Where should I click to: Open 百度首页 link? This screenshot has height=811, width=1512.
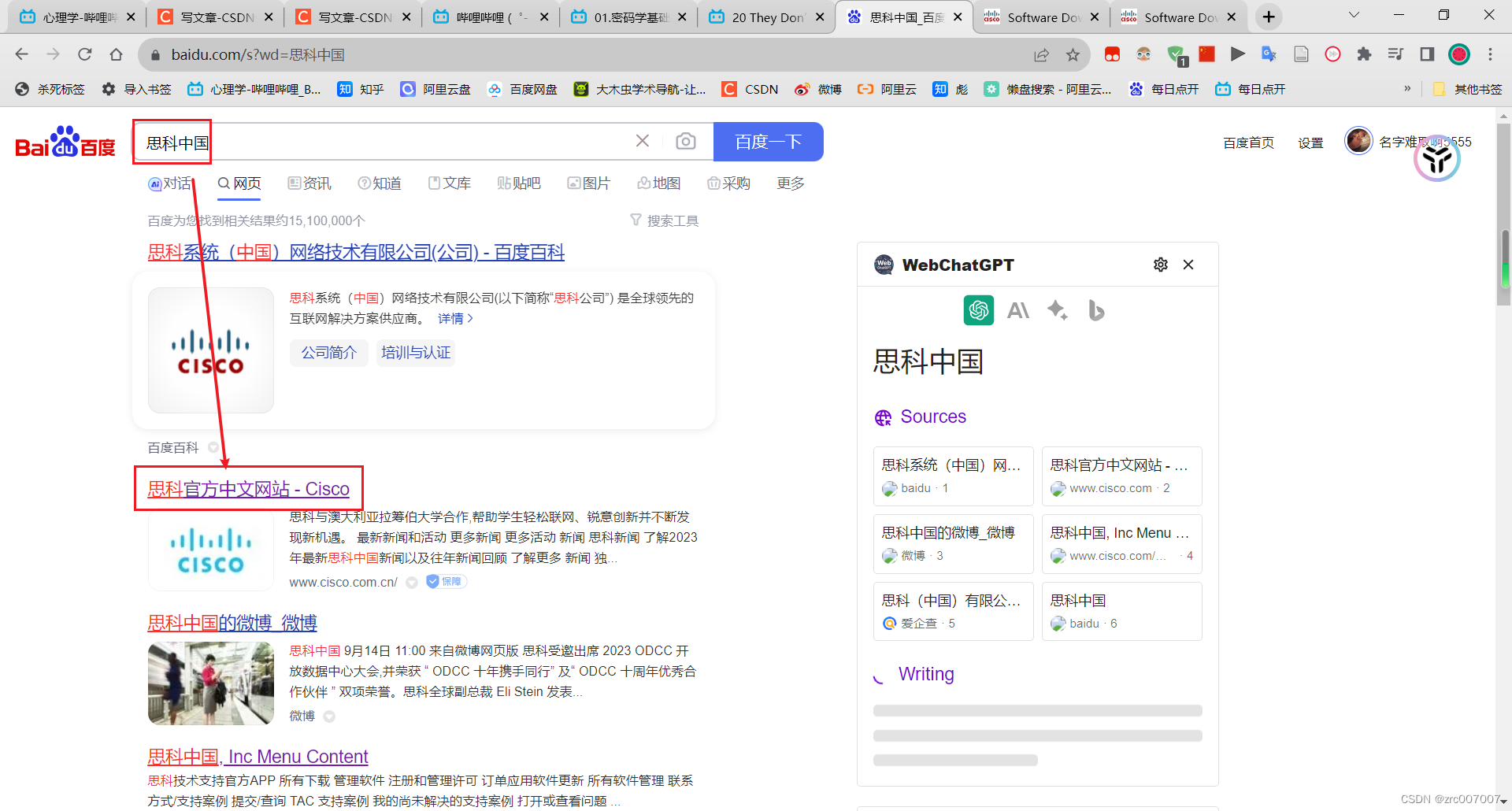tap(1248, 143)
